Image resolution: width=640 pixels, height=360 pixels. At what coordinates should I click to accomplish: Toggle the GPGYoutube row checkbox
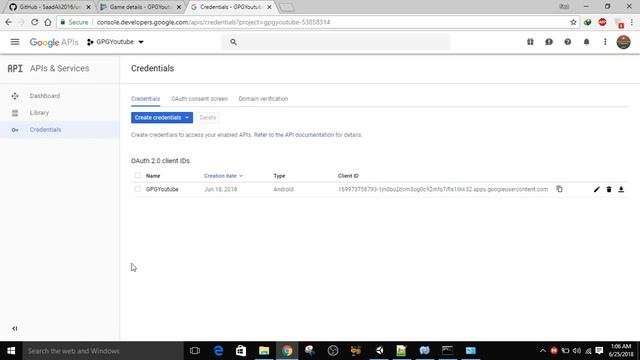[x=138, y=189]
